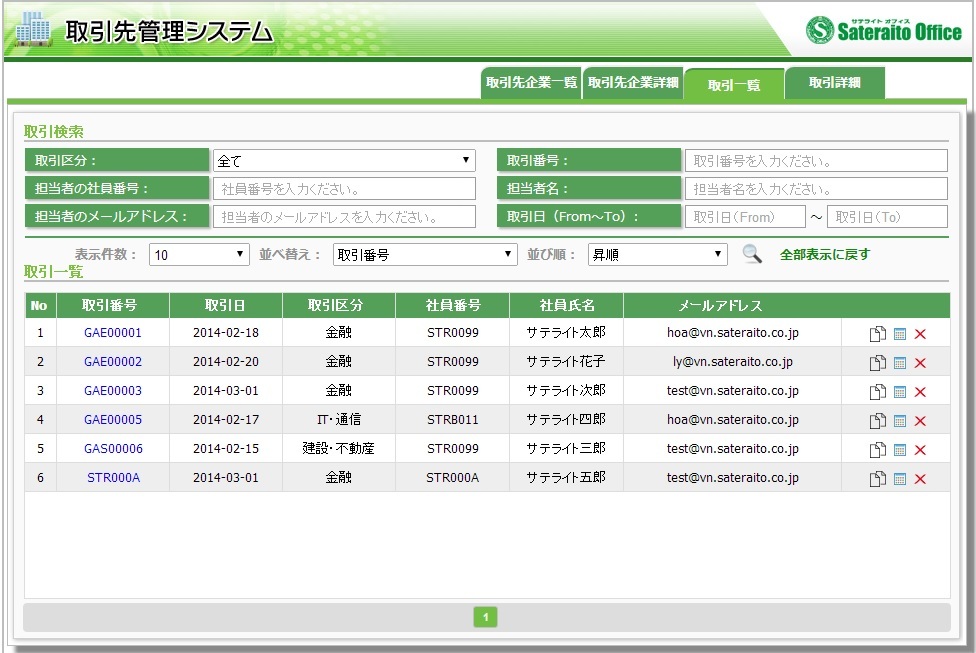Click the 社員番号 column header
This screenshot has width=976, height=653.
(x=453, y=306)
